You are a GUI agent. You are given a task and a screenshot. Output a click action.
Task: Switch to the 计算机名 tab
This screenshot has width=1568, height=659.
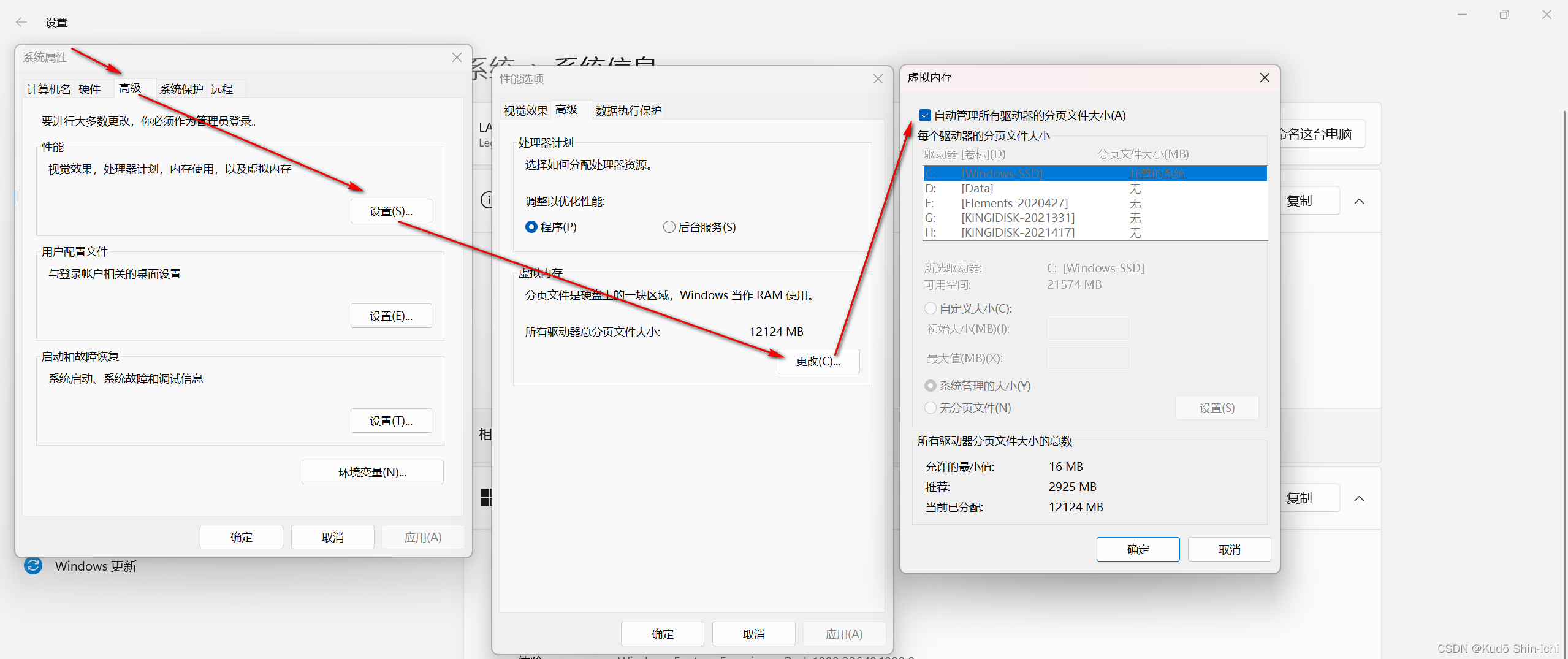pyautogui.click(x=48, y=89)
